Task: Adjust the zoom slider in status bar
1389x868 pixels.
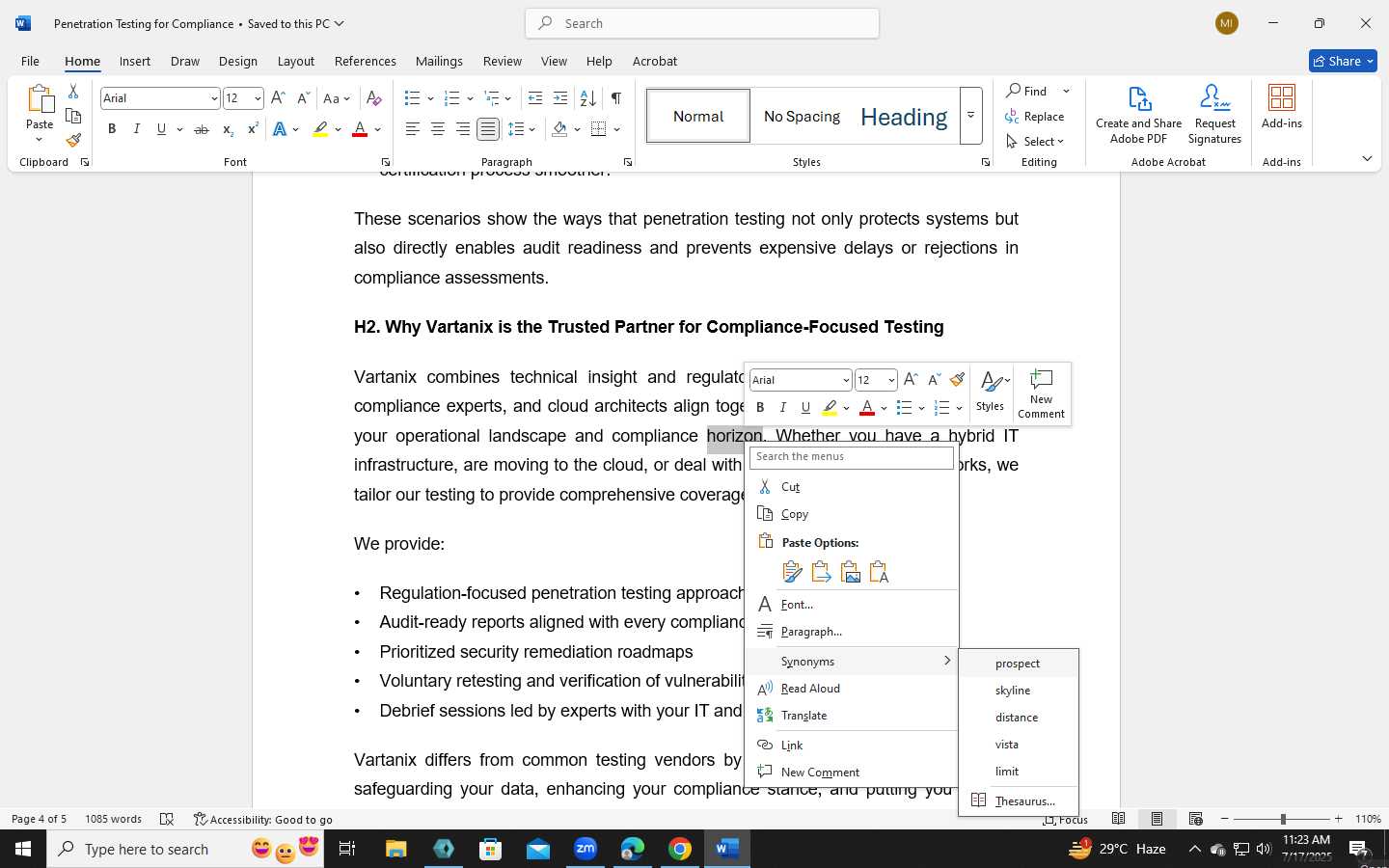Action: coord(1283,819)
